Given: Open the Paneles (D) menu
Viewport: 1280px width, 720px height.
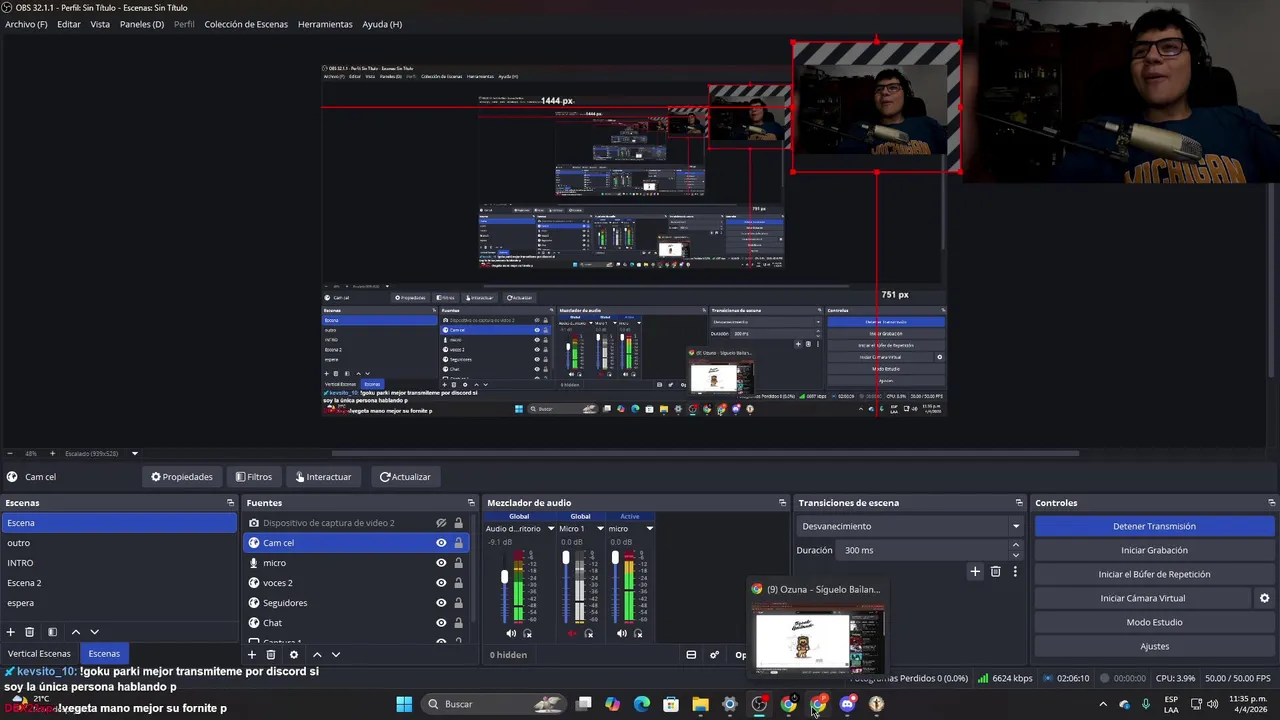Looking at the screenshot, I should 142,24.
